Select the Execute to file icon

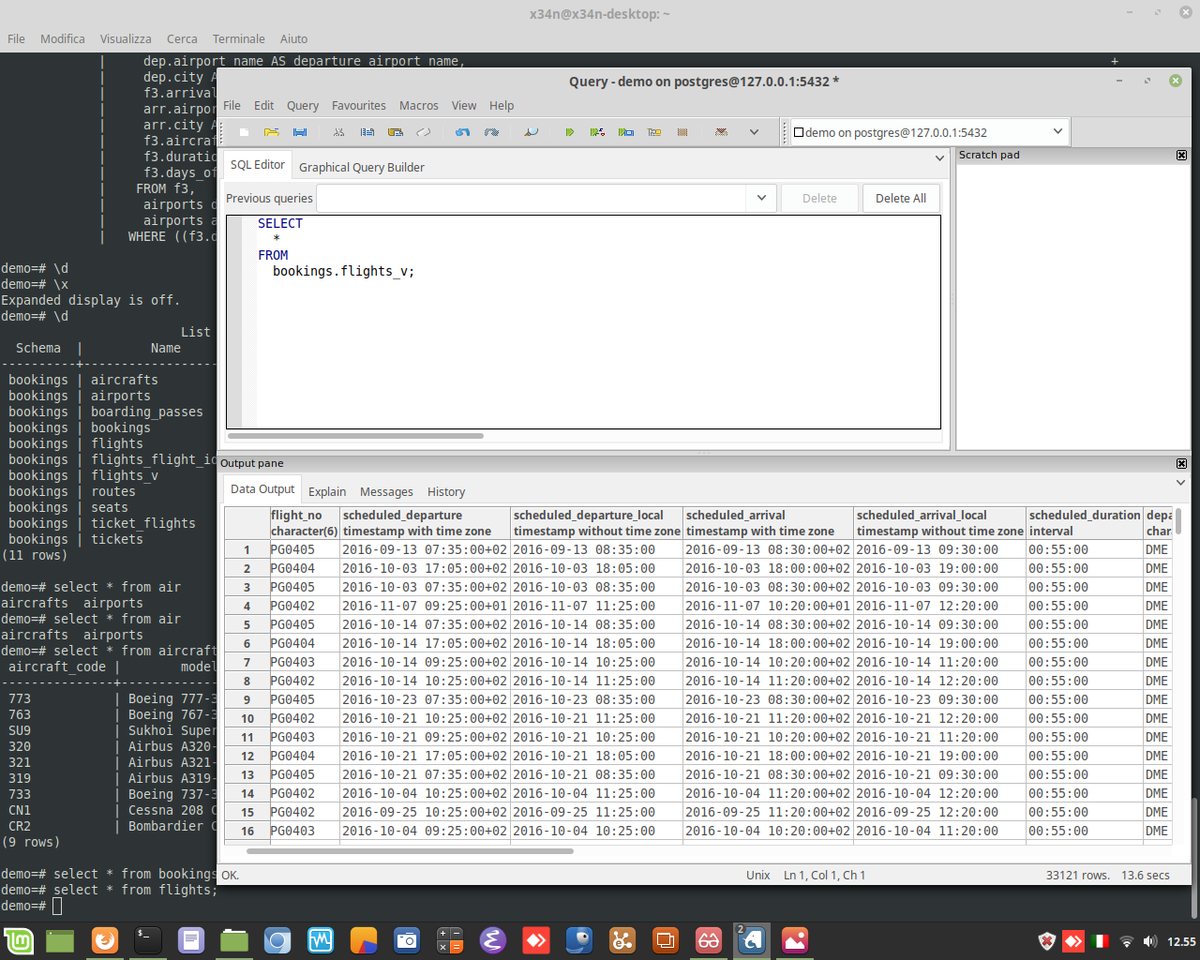[627, 131]
